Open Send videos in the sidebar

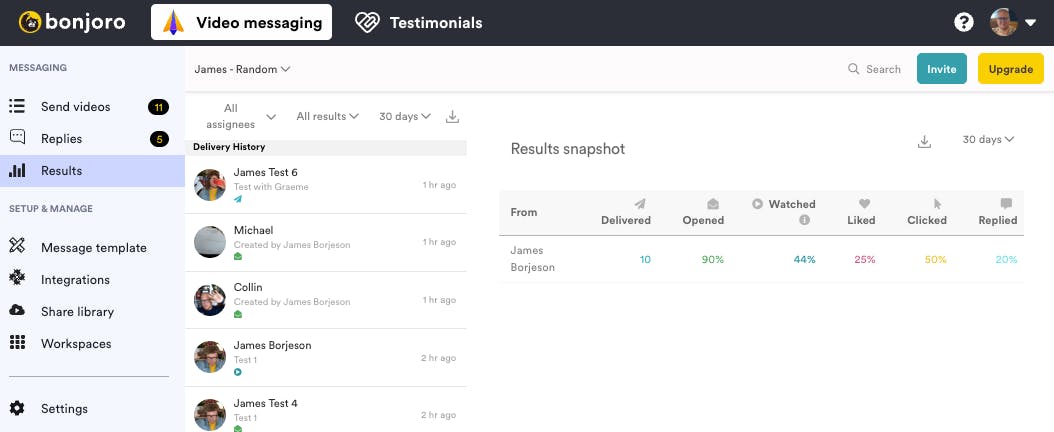(x=76, y=106)
